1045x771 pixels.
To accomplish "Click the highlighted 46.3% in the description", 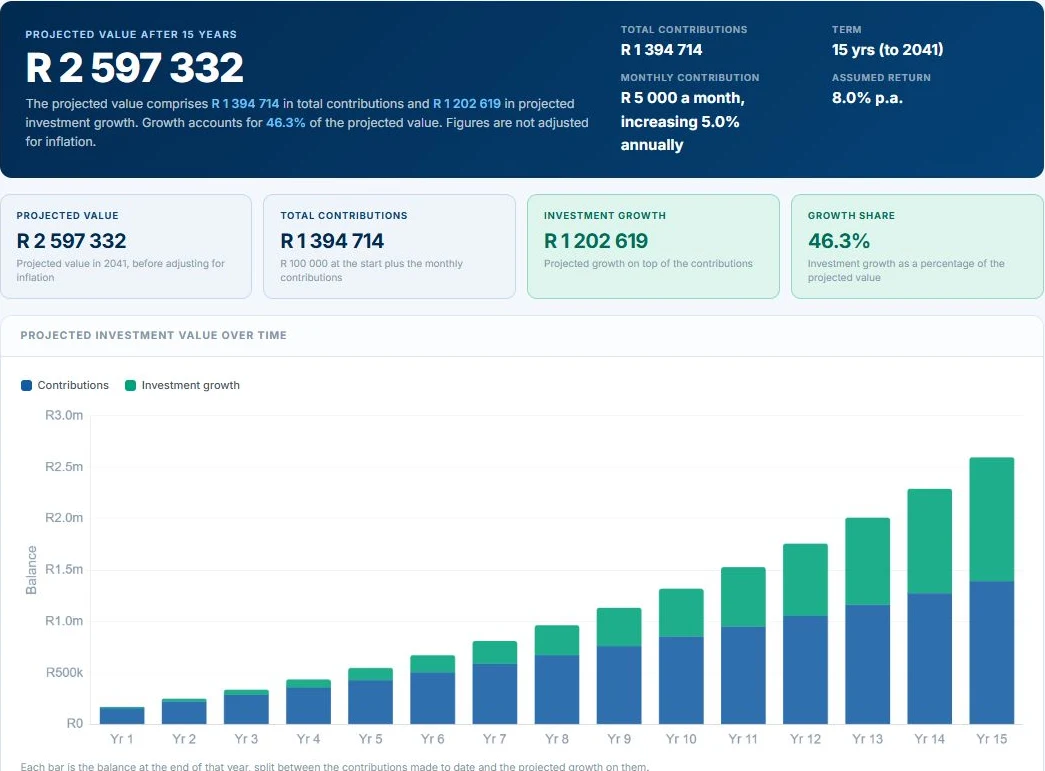I will pos(286,123).
